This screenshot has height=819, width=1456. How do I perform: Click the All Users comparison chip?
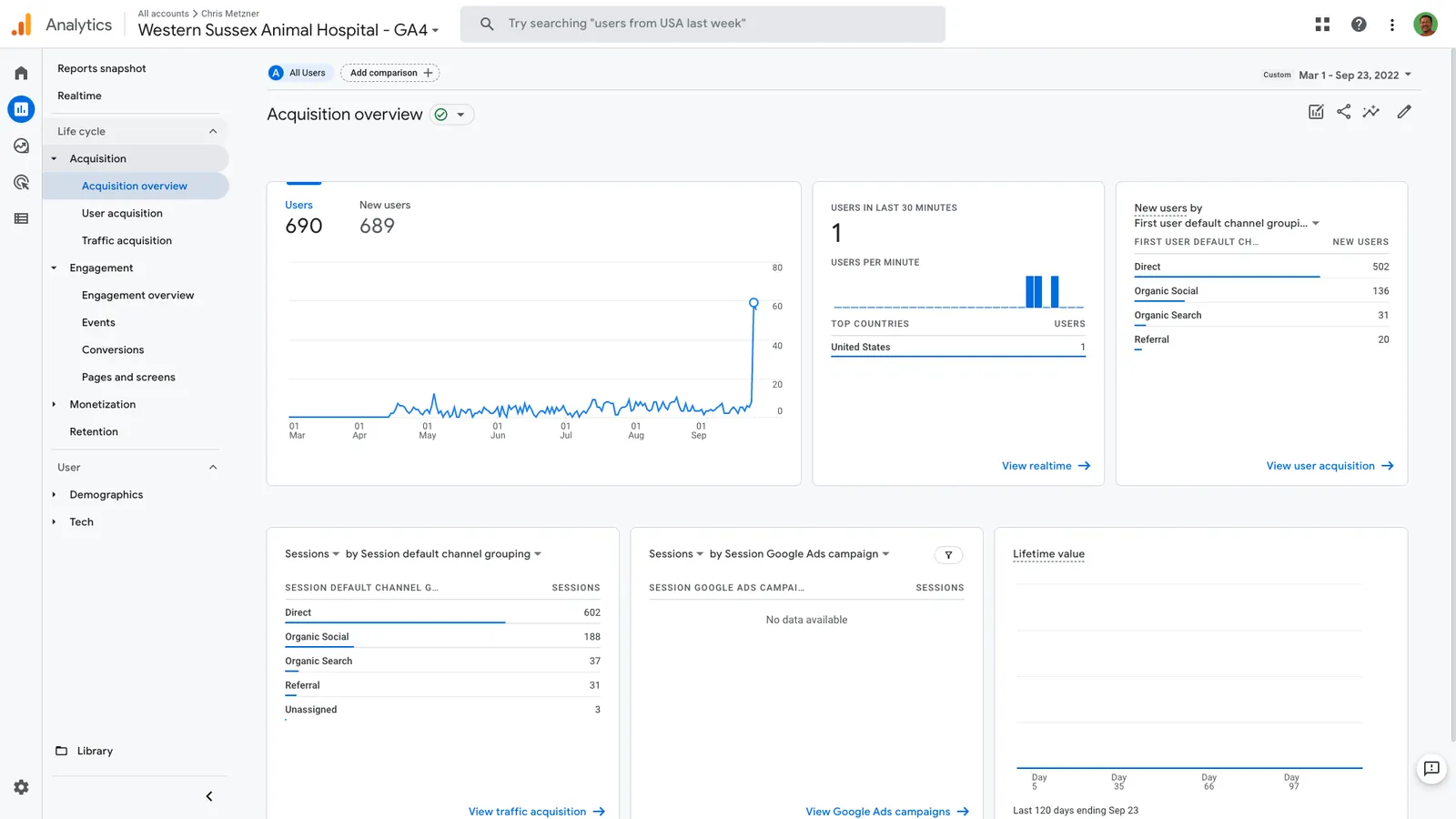[298, 73]
